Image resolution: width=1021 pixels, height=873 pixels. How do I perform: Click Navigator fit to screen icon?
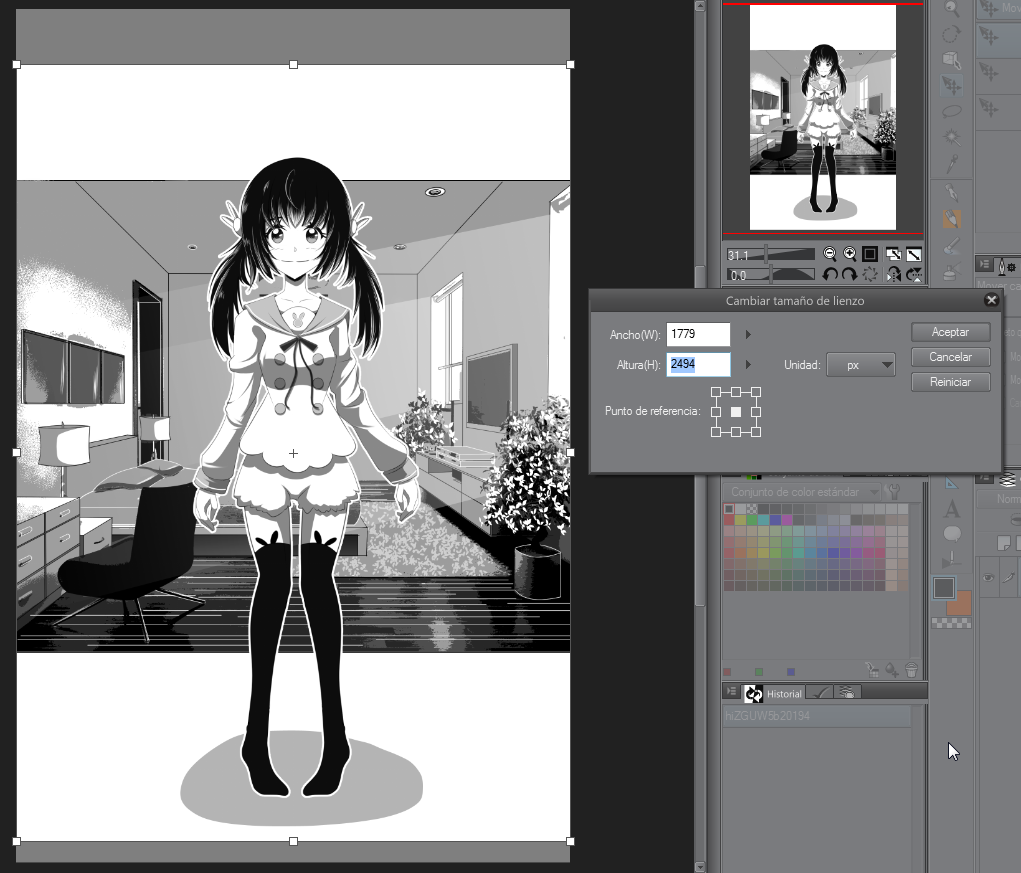point(914,254)
